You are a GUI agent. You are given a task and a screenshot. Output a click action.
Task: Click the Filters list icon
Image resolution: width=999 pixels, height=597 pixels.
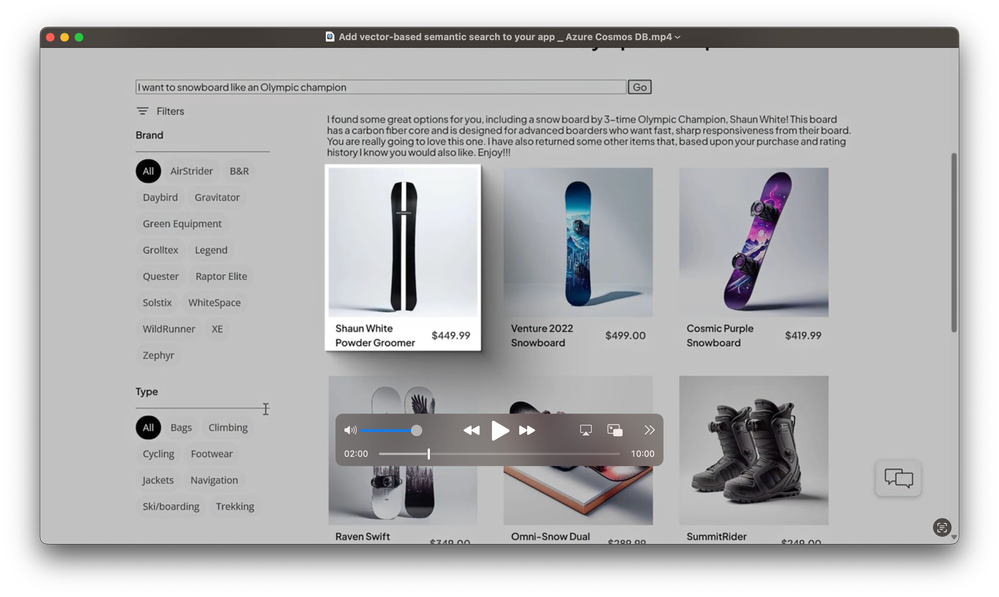[142, 111]
